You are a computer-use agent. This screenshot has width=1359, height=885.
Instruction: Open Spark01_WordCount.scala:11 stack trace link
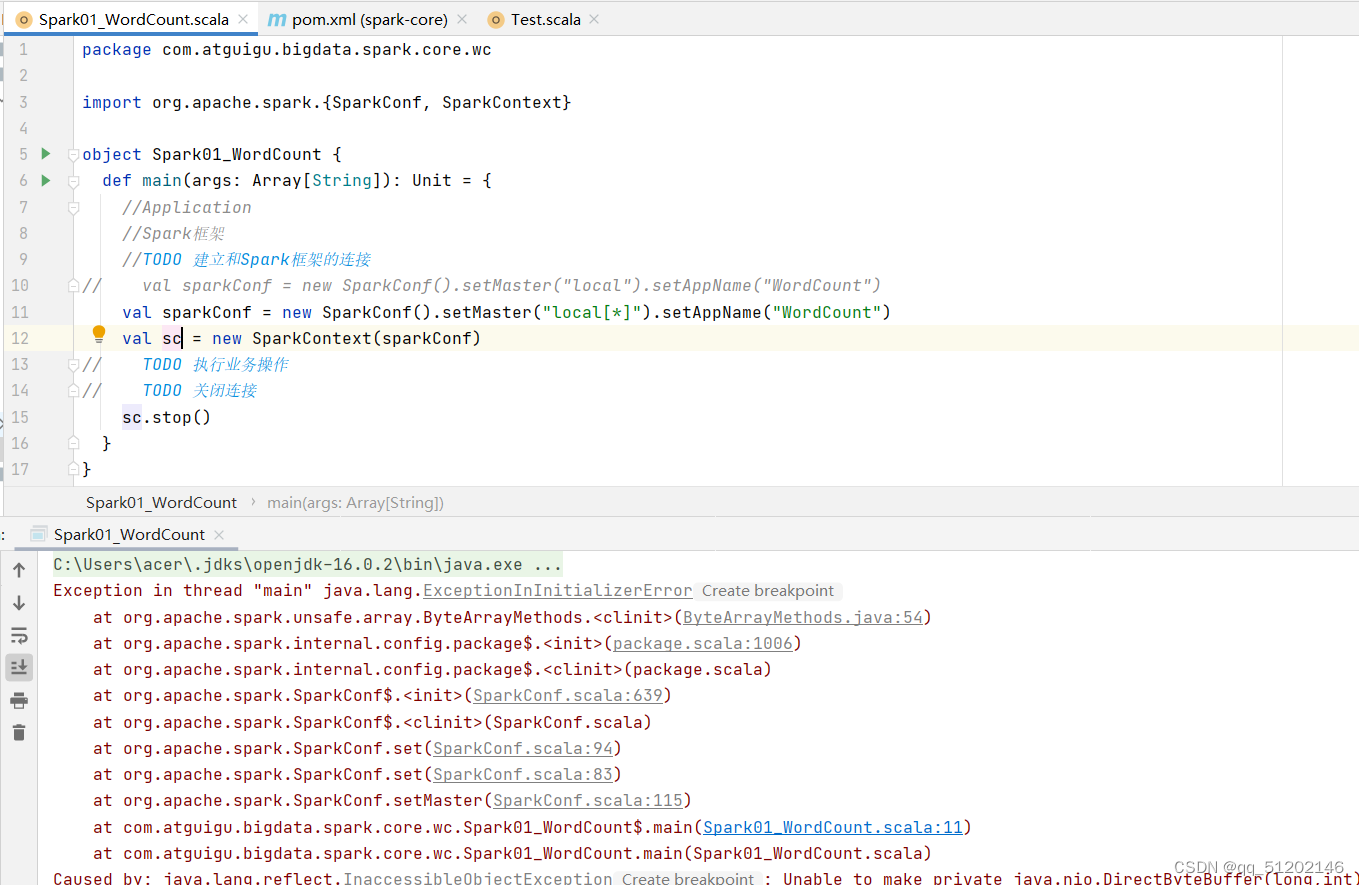tap(834, 826)
